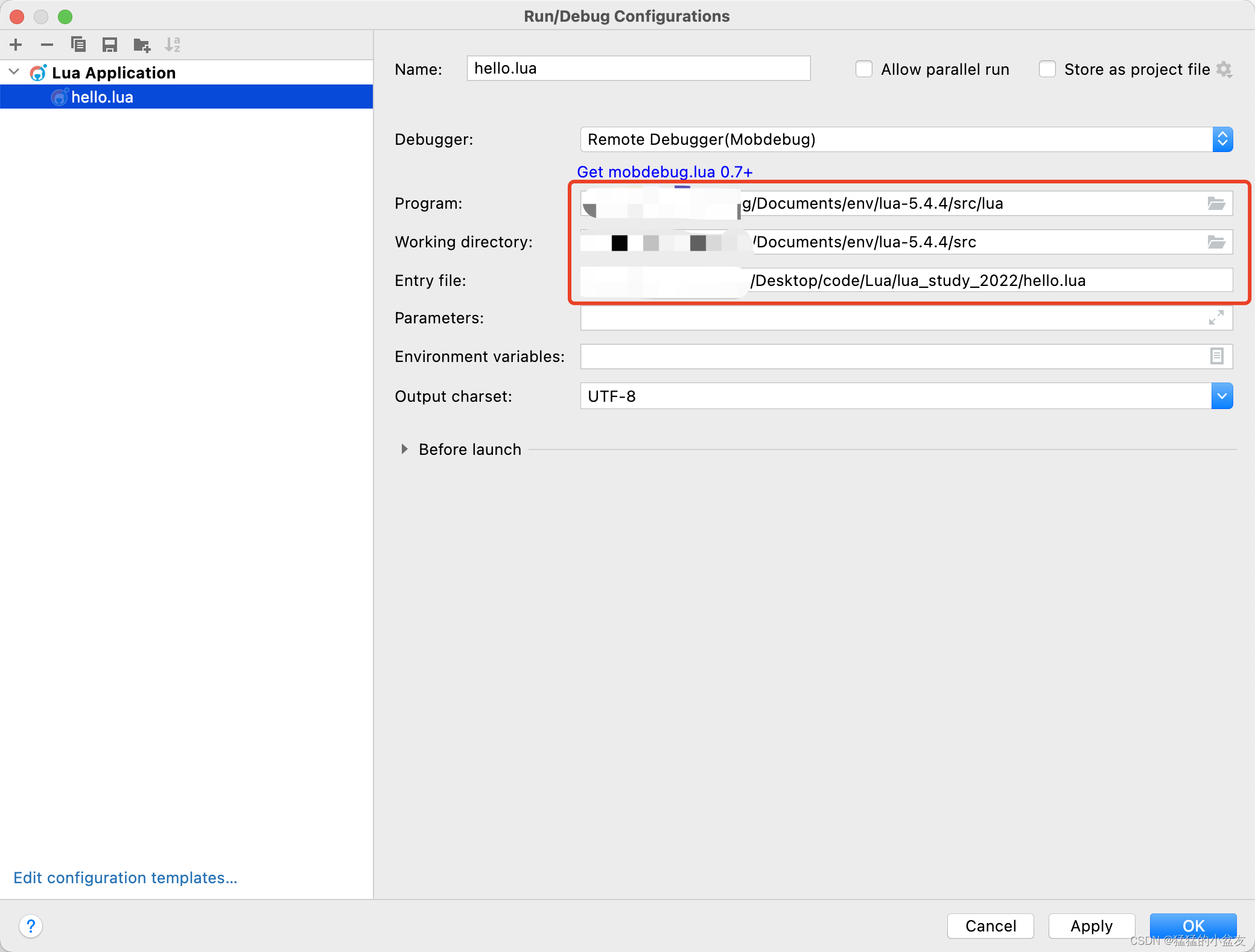The image size is (1255, 952).
Task: Click the Copy Configuration icon
Action: tap(78, 45)
